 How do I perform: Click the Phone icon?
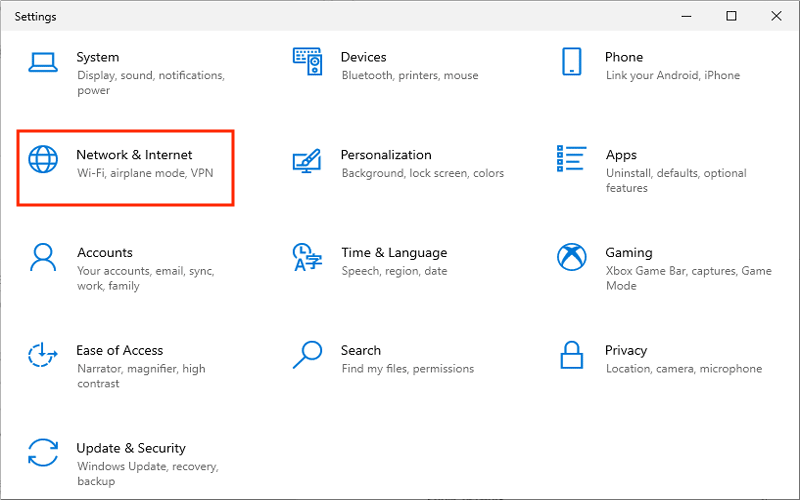tap(571, 61)
